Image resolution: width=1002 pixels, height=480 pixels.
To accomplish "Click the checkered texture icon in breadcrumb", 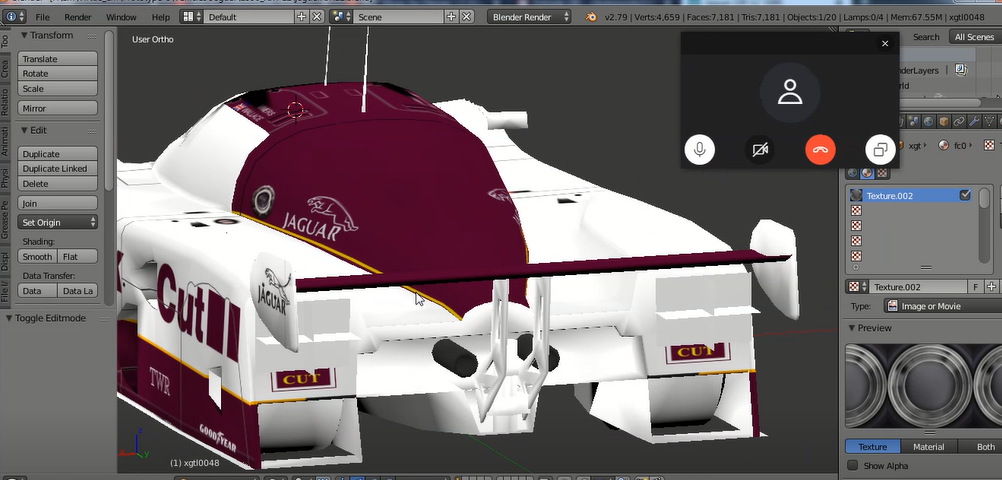I will [989, 146].
